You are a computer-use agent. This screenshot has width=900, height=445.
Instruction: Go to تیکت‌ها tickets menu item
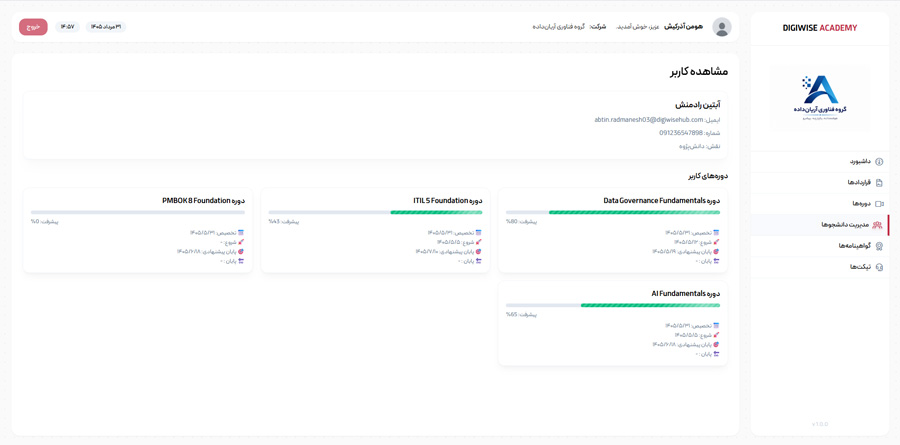(x=819, y=267)
